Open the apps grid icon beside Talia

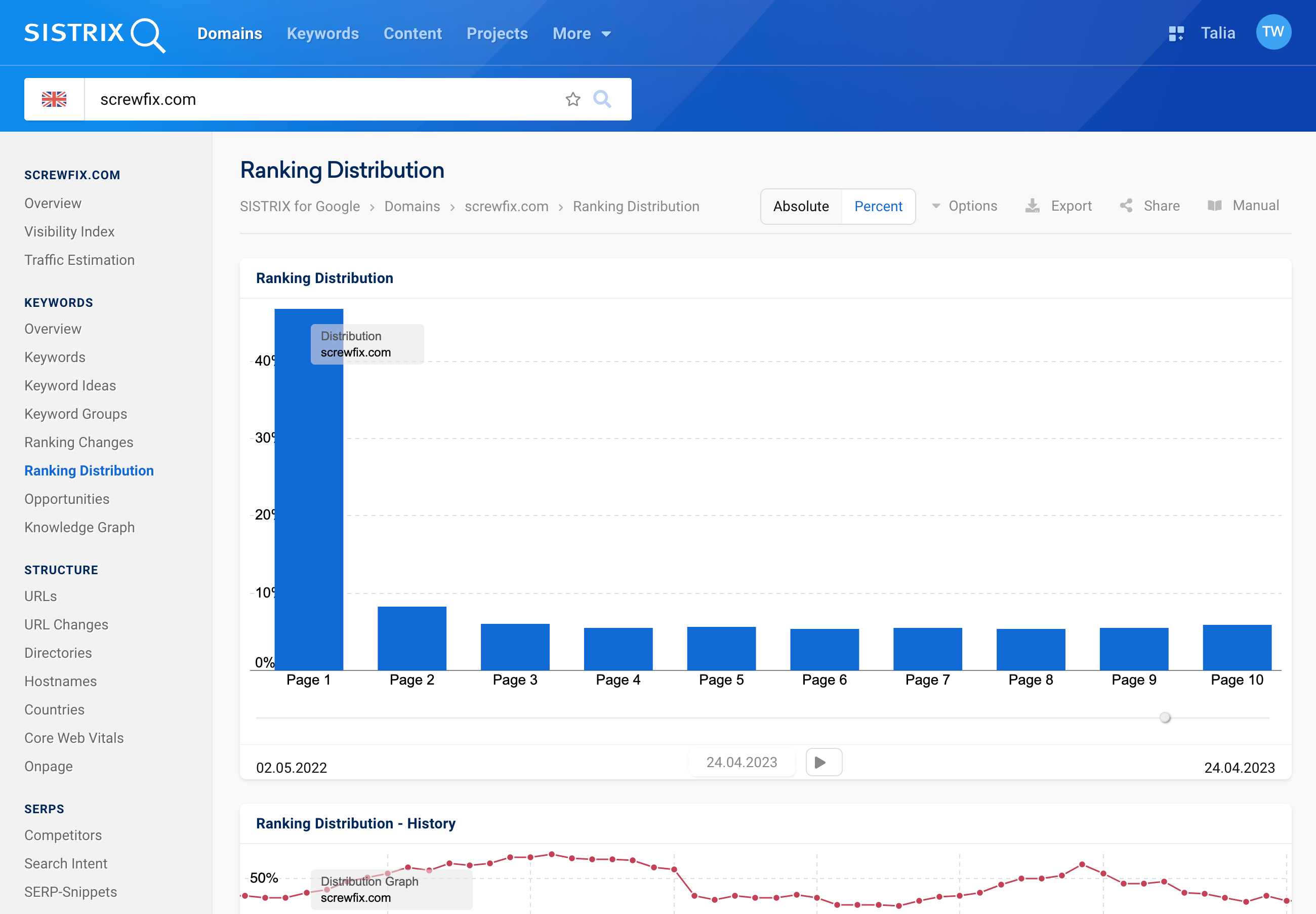point(1176,33)
